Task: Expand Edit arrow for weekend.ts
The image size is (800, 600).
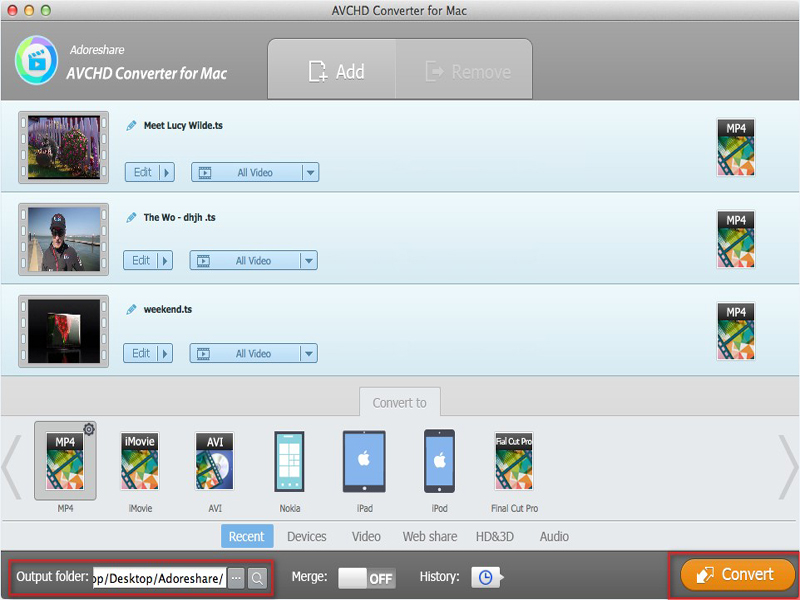Action: (x=165, y=353)
